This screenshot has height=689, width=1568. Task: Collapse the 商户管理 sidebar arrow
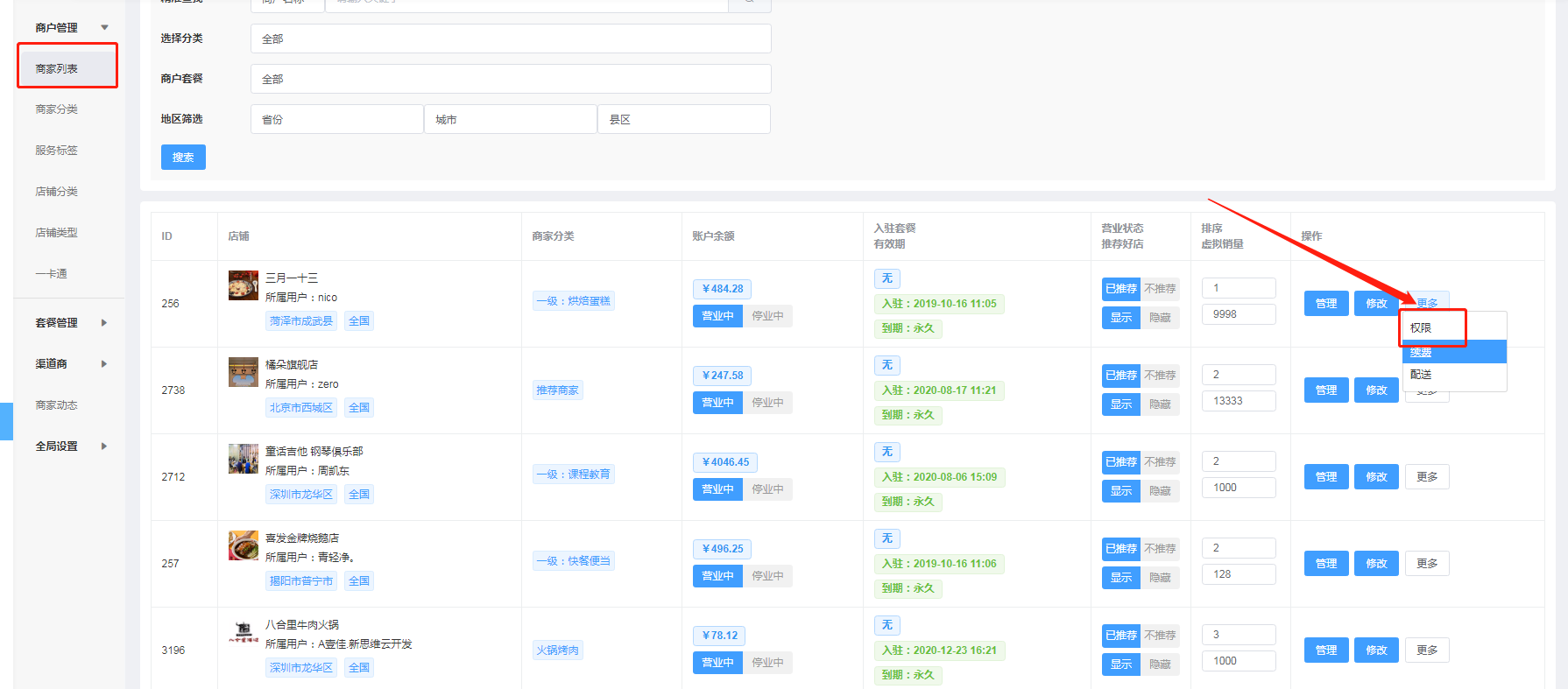[x=104, y=28]
